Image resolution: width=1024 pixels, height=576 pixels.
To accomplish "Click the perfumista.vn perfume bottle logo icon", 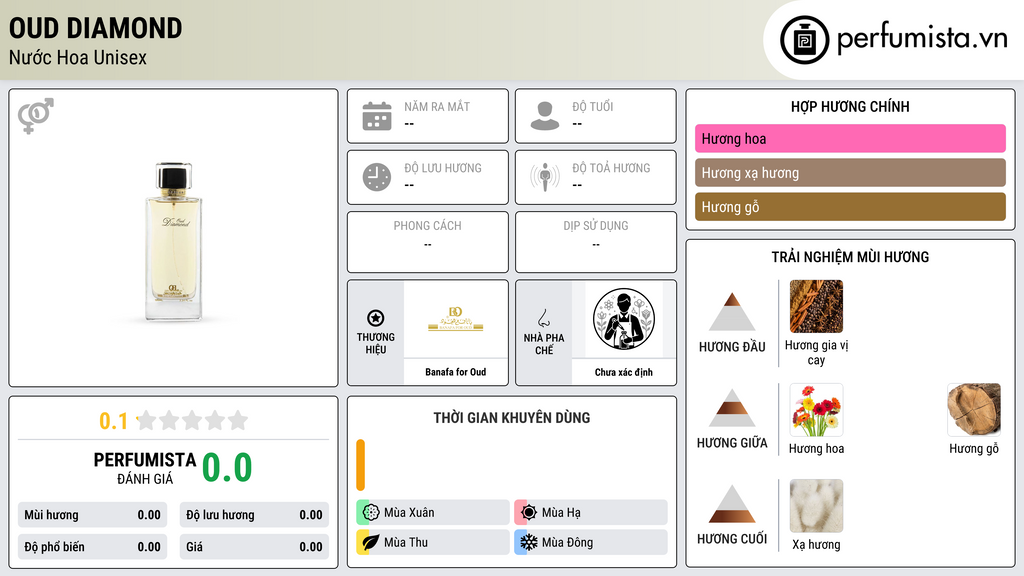I will 804,40.
